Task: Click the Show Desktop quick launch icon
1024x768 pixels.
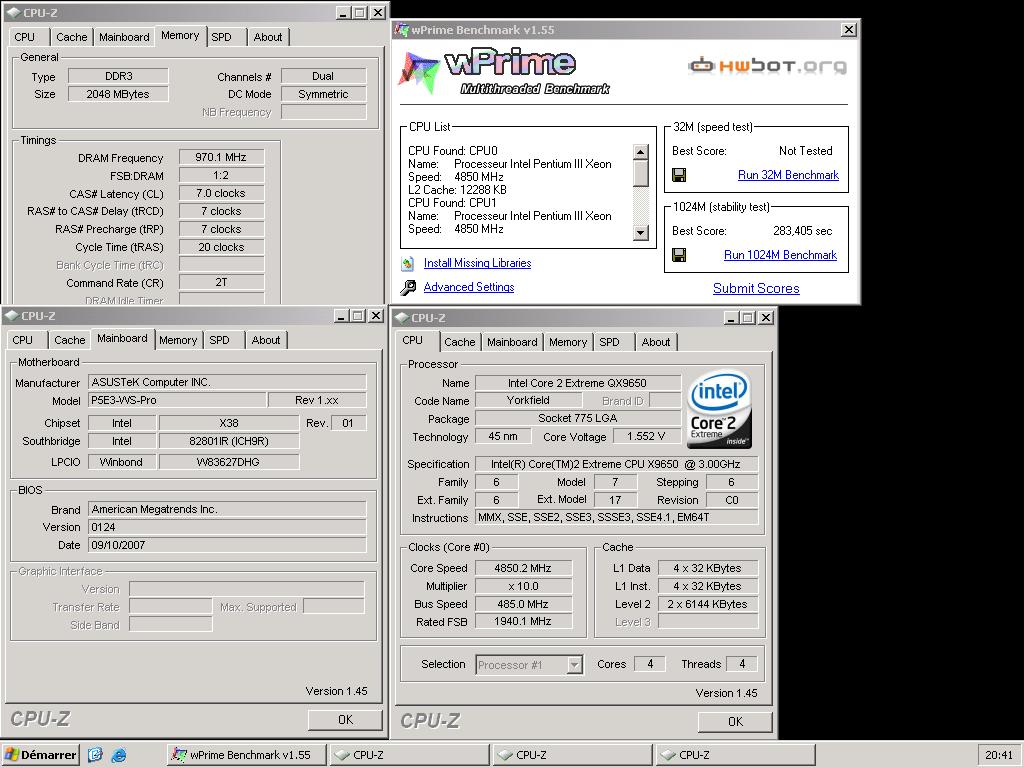Action: click(95, 755)
